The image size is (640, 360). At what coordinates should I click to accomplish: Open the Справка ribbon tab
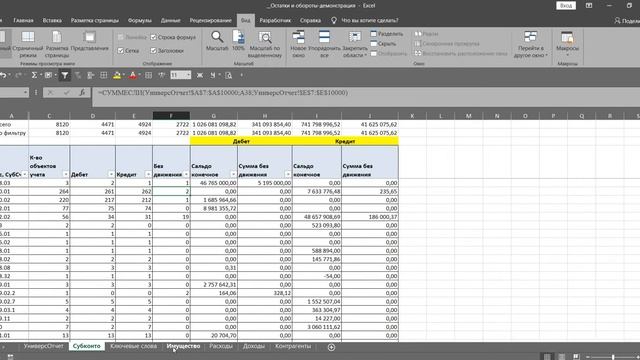(310, 20)
